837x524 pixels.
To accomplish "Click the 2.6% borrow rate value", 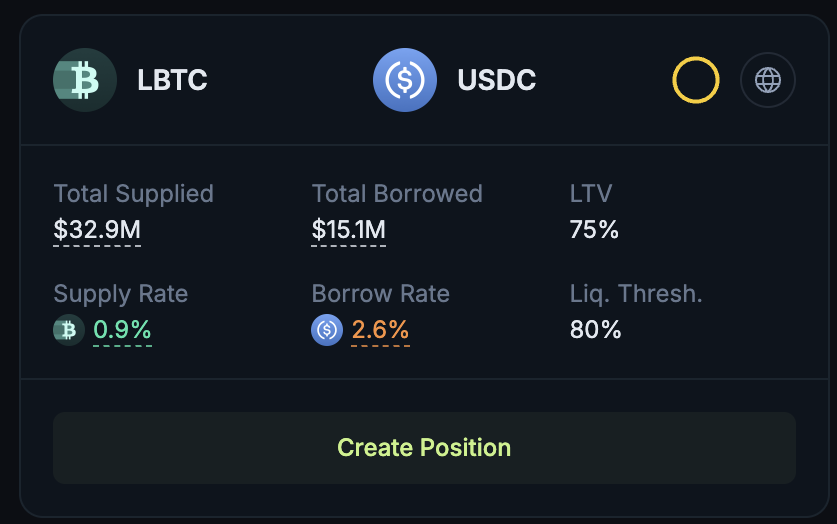I will (x=380, y=330).
